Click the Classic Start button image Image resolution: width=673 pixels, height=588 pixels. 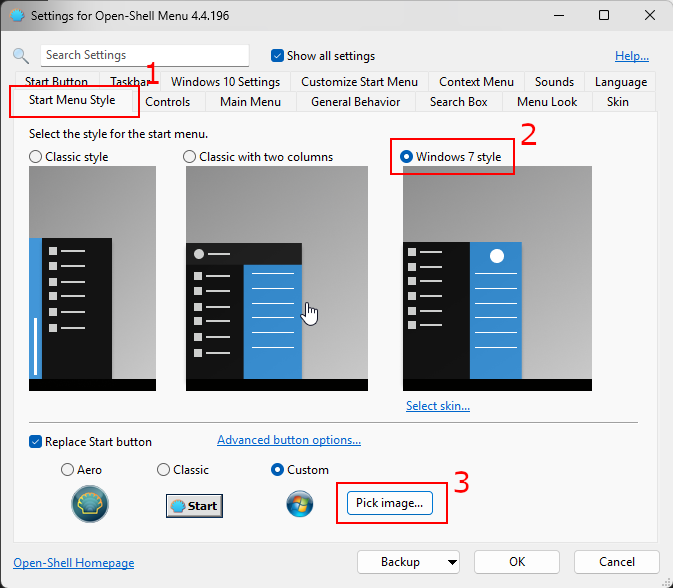pyautogui.click(x=193, y=505)
